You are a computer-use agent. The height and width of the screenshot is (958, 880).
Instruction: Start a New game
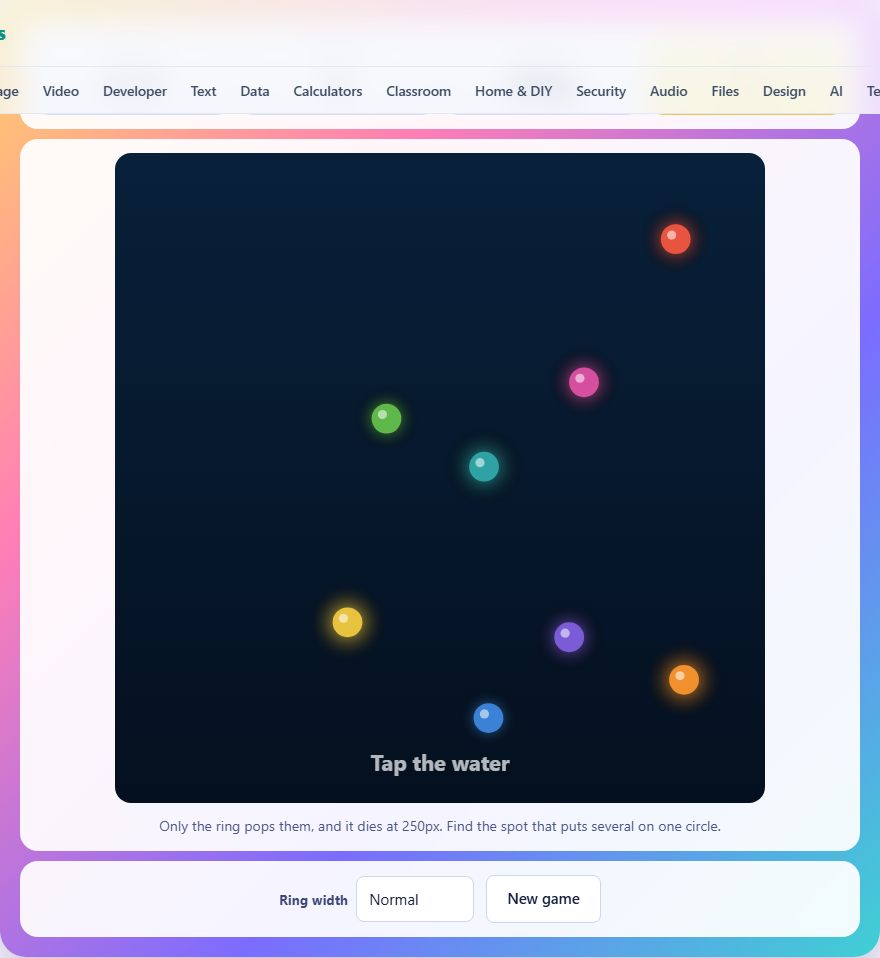(x=543, y=899)
